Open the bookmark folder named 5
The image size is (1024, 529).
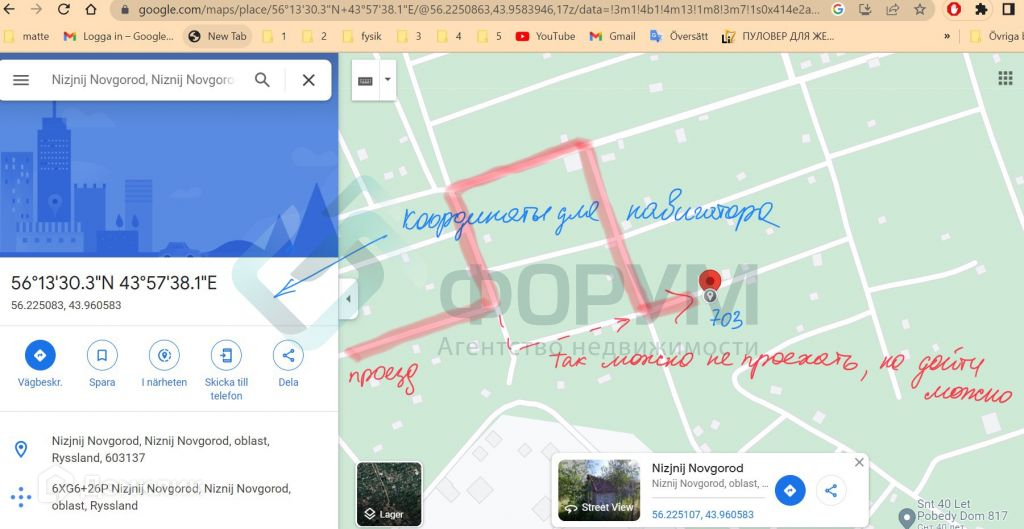pos(490,37)
